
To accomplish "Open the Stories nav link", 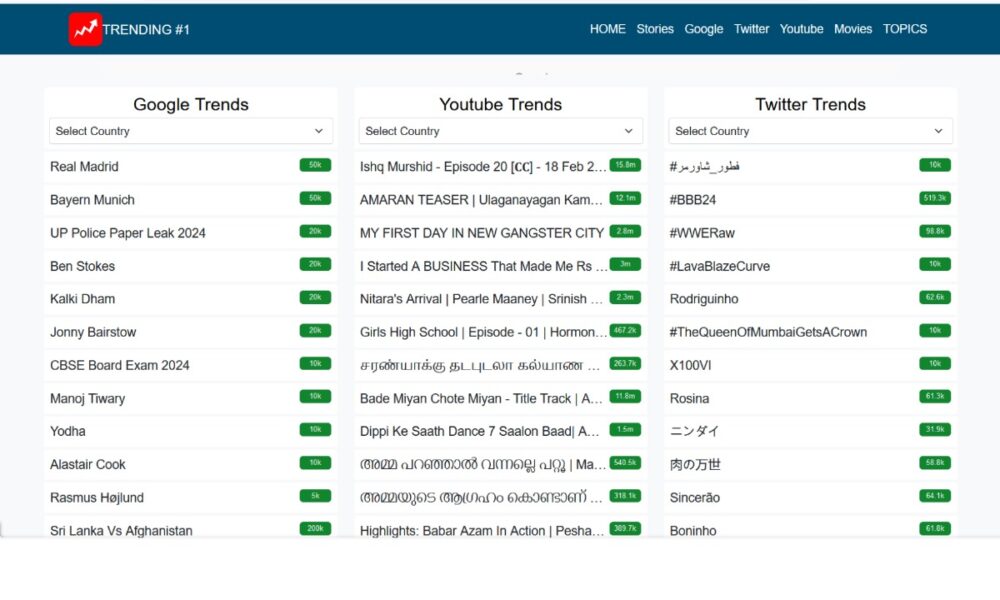I will point(655,29).
